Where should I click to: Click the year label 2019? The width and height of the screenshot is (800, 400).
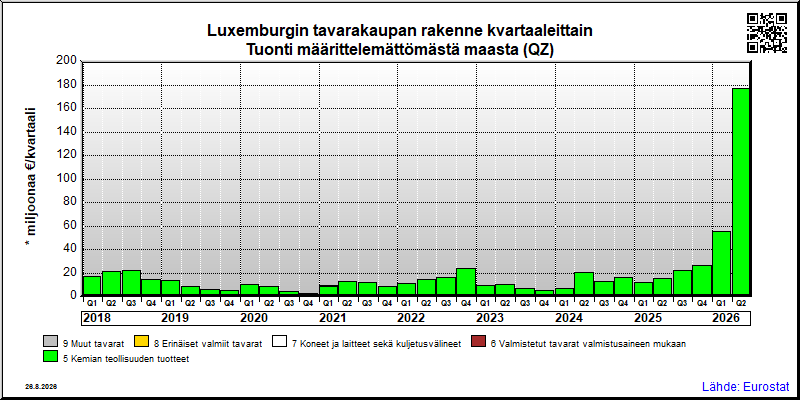175,318
